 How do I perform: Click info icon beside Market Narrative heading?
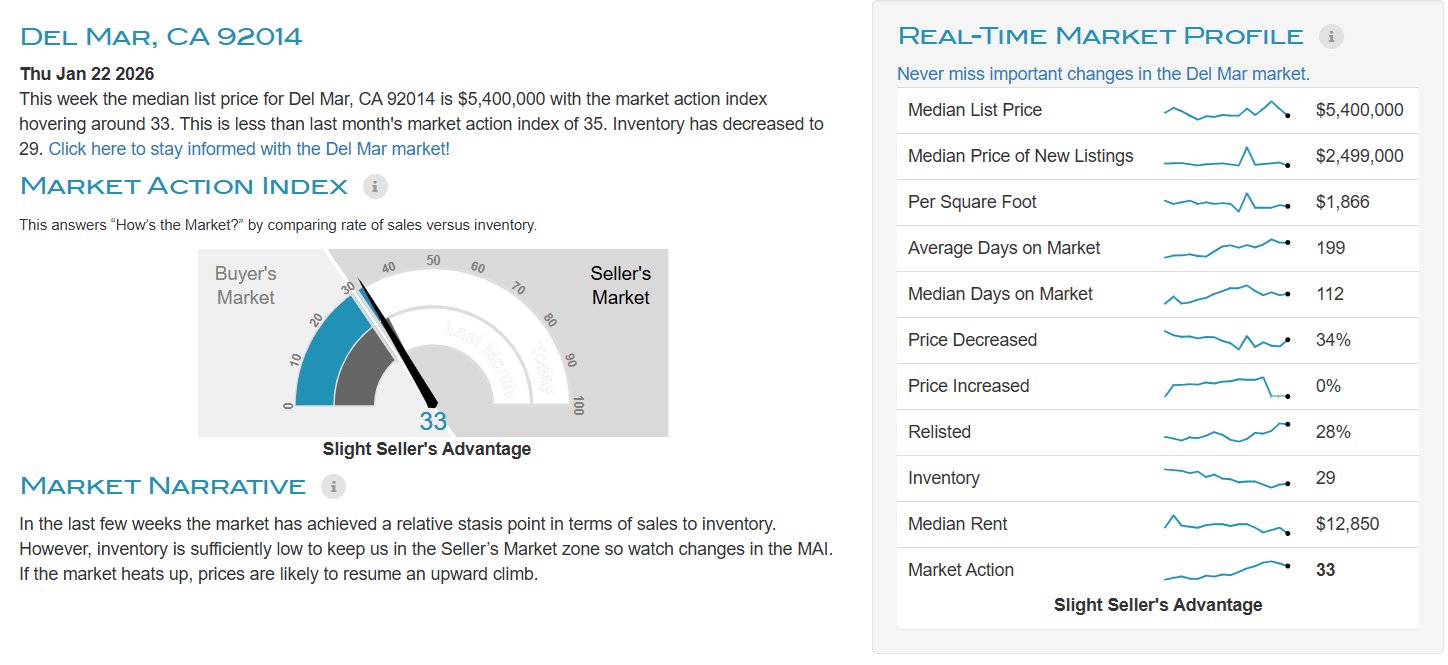tap(333, 486)
